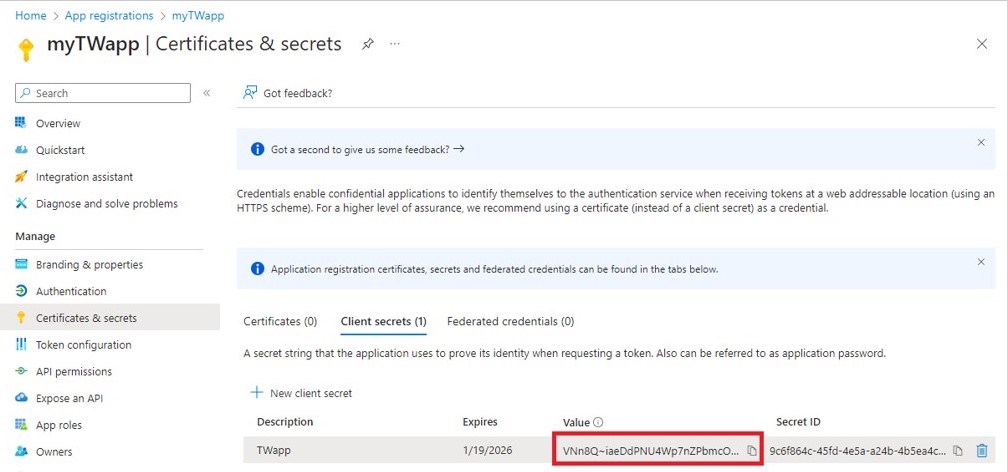Screen dimensions: 1007x472
Task: Click the Integration assistant rocket icon
Action: click(21, 177)
